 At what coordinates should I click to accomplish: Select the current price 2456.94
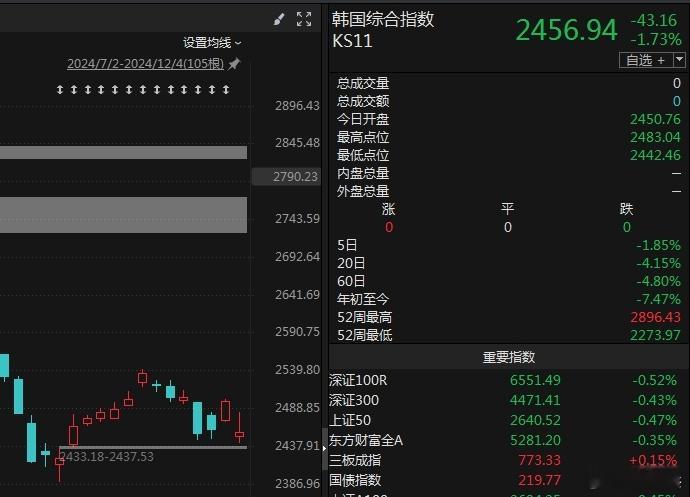point(566,30)
